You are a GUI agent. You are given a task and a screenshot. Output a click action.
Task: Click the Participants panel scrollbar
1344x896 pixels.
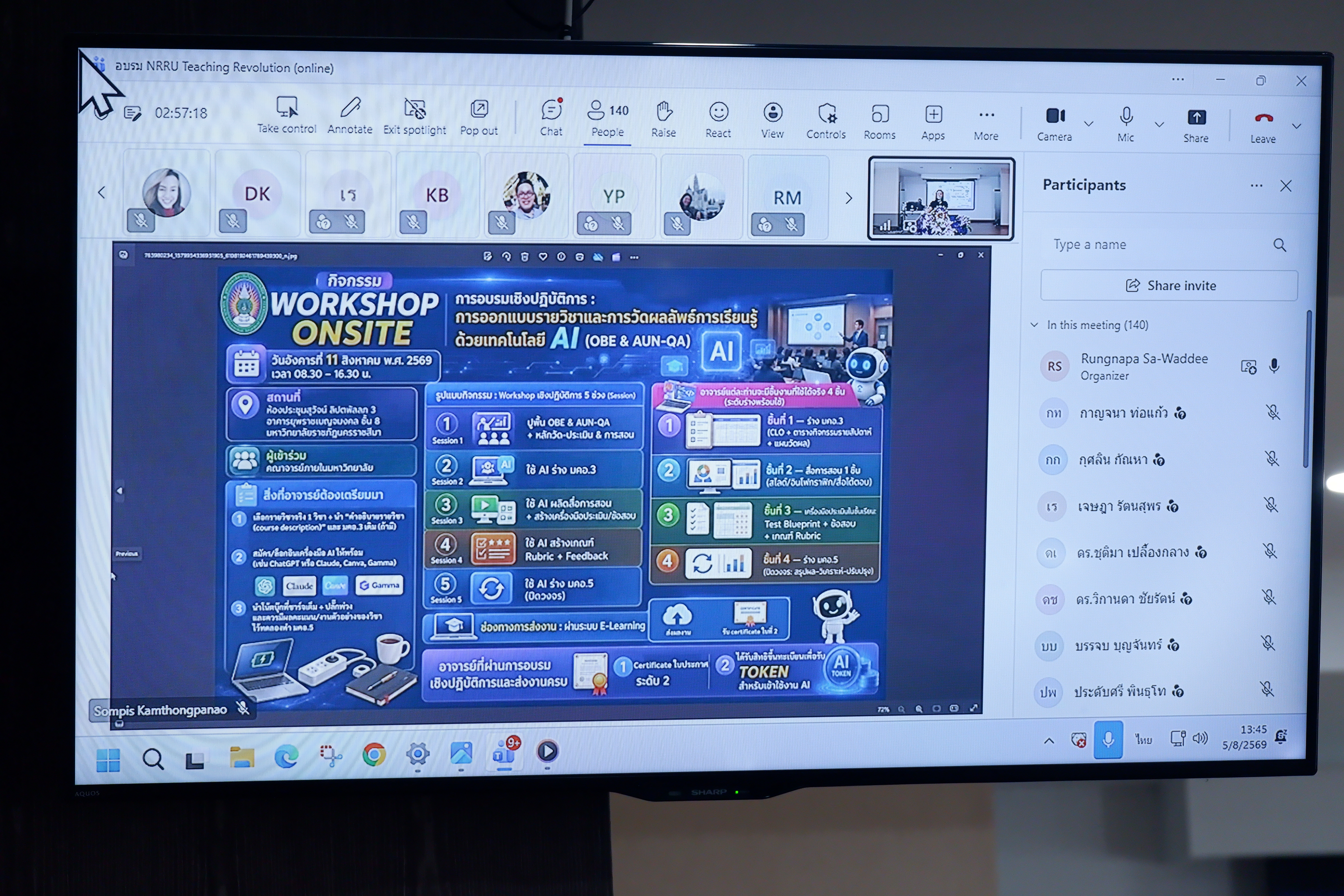coord(1306,389)
